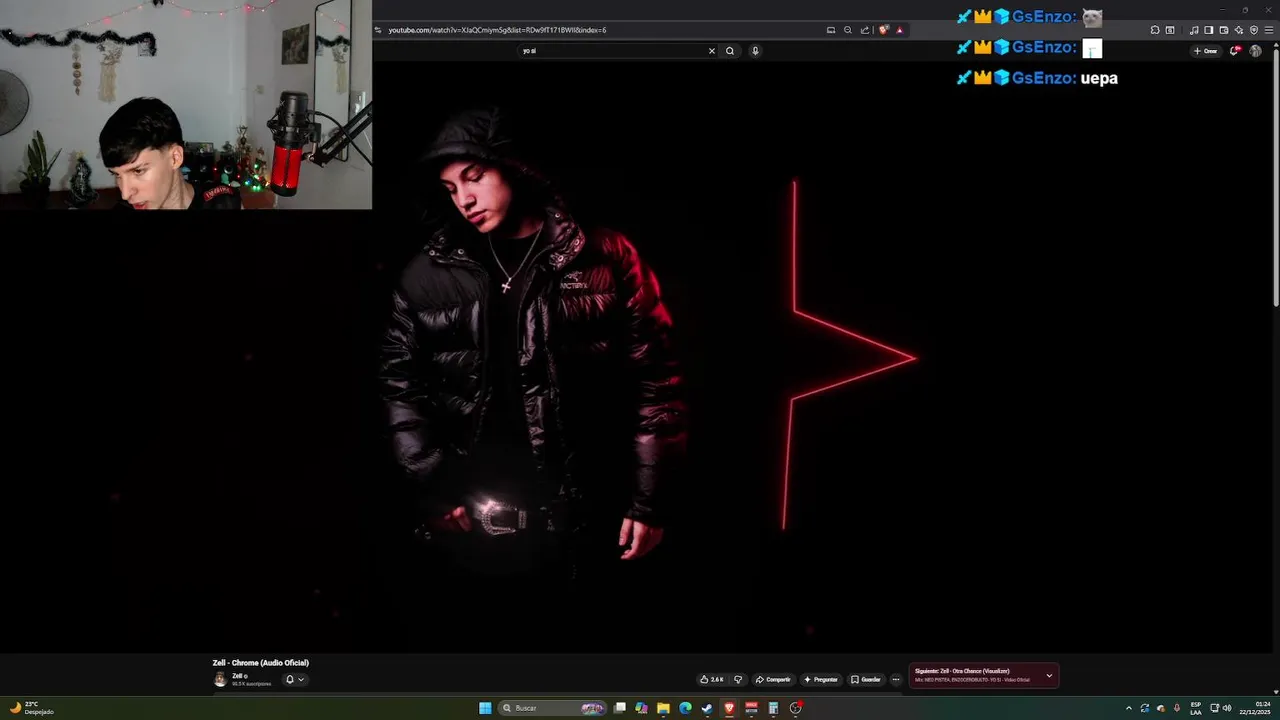Open the Brave Shields lion icon
The height and width of the screenshot is (720, 1280).
884,30
